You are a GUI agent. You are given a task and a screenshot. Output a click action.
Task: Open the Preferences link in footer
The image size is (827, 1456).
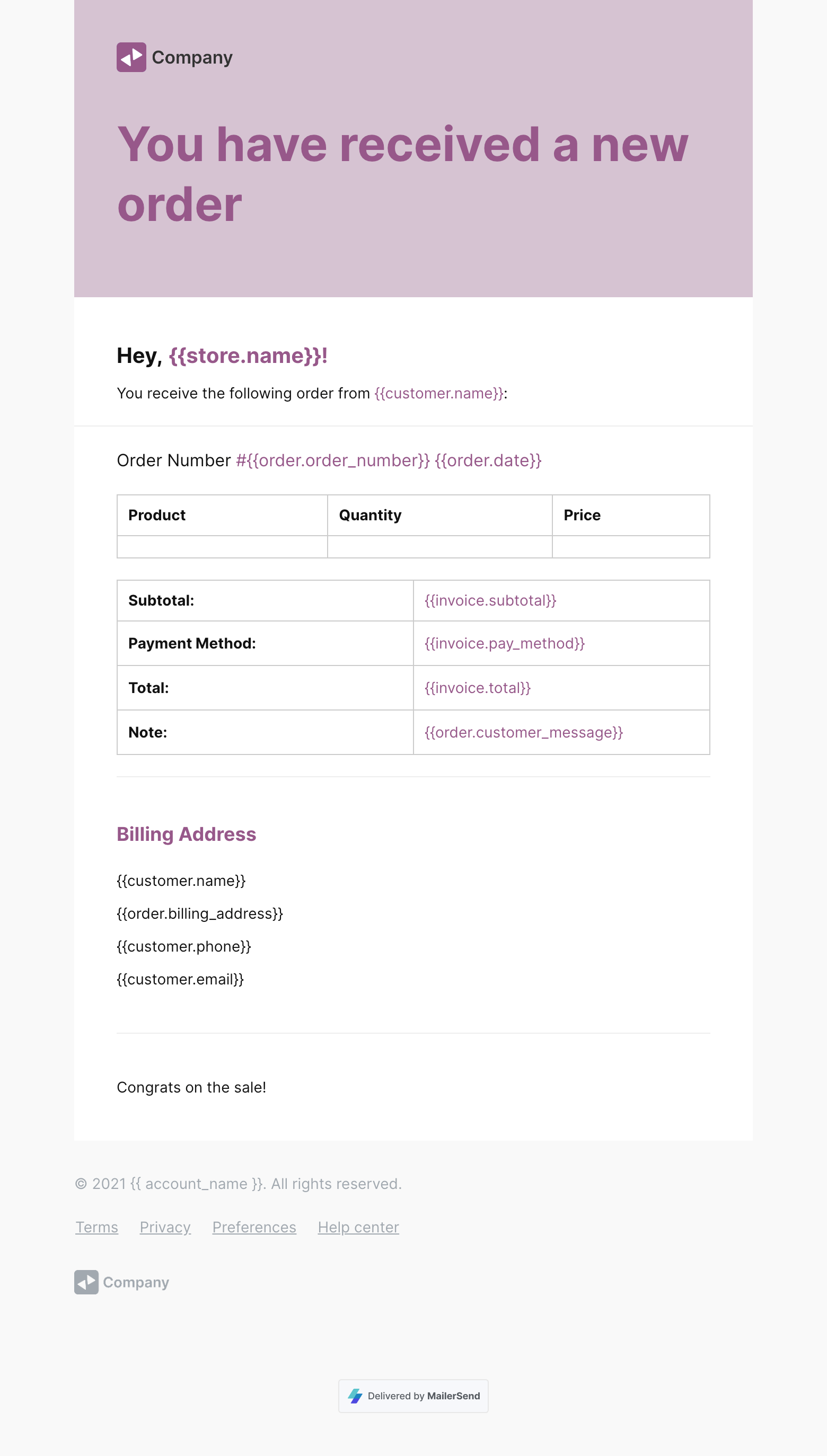point(254,1227)
